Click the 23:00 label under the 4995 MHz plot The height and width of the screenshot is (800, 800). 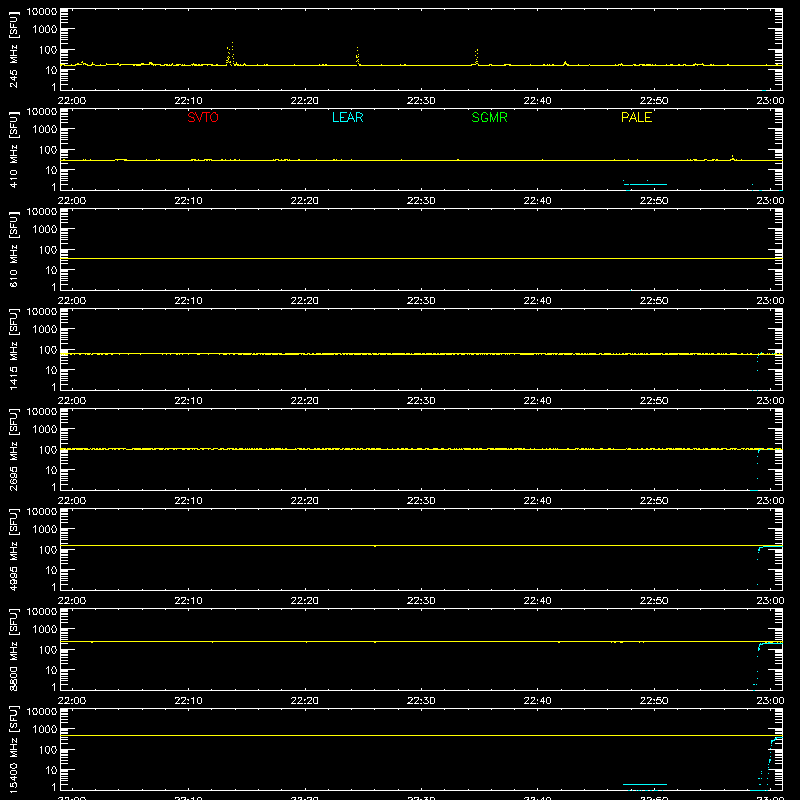[x=770, y=601]
